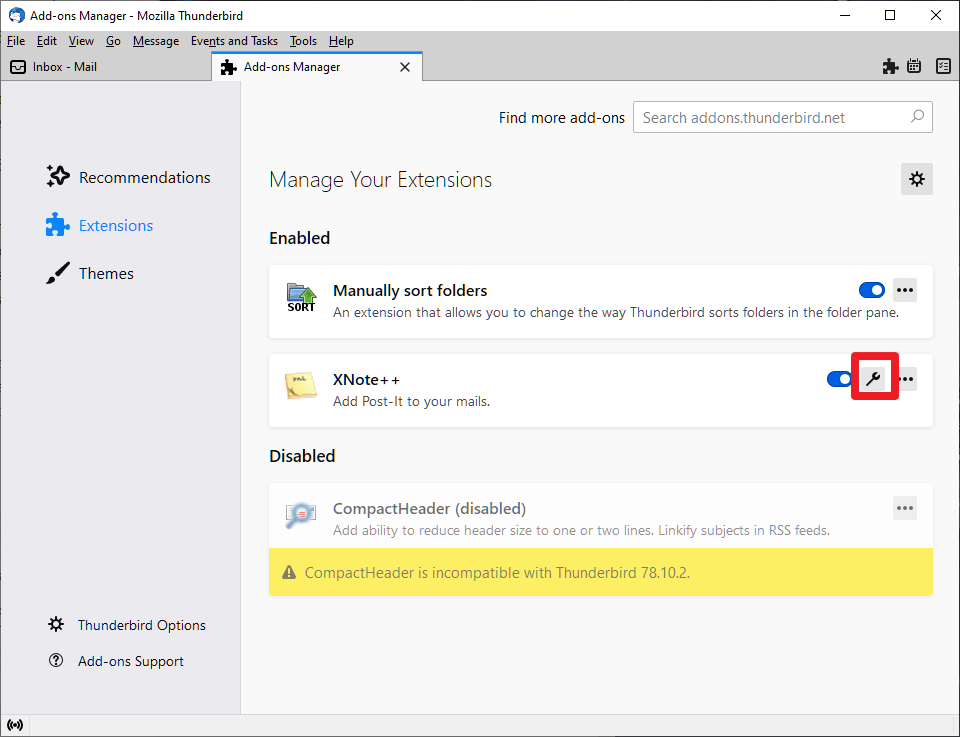Open XNote++ preferences via the wrench icon

pos(875,378)
